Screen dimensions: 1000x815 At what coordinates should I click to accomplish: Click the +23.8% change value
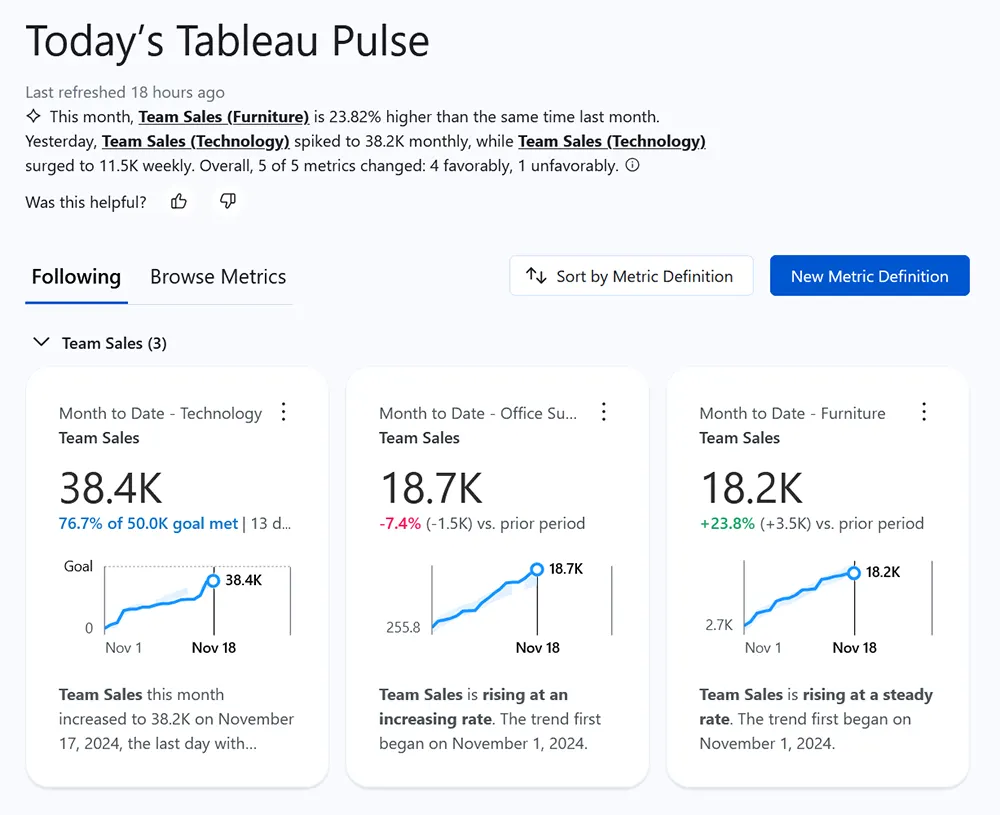pos(727,524)
